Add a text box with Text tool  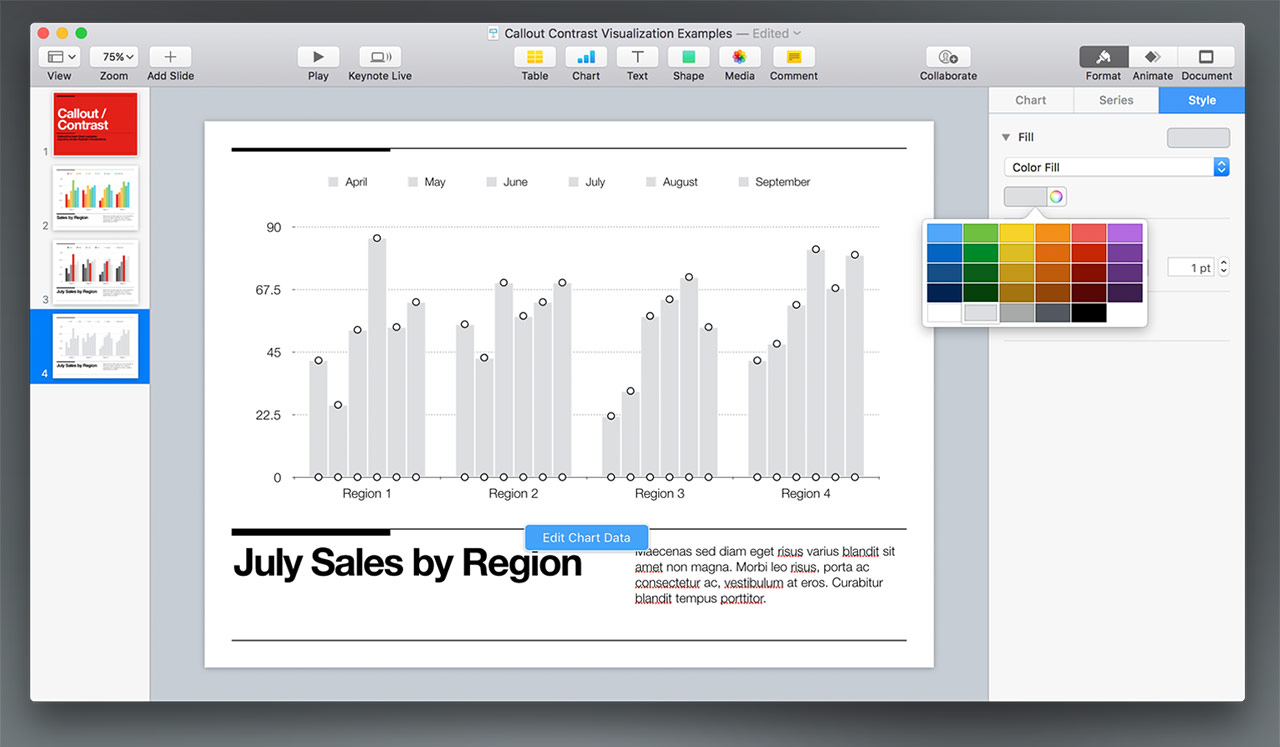tap(637, 58)
